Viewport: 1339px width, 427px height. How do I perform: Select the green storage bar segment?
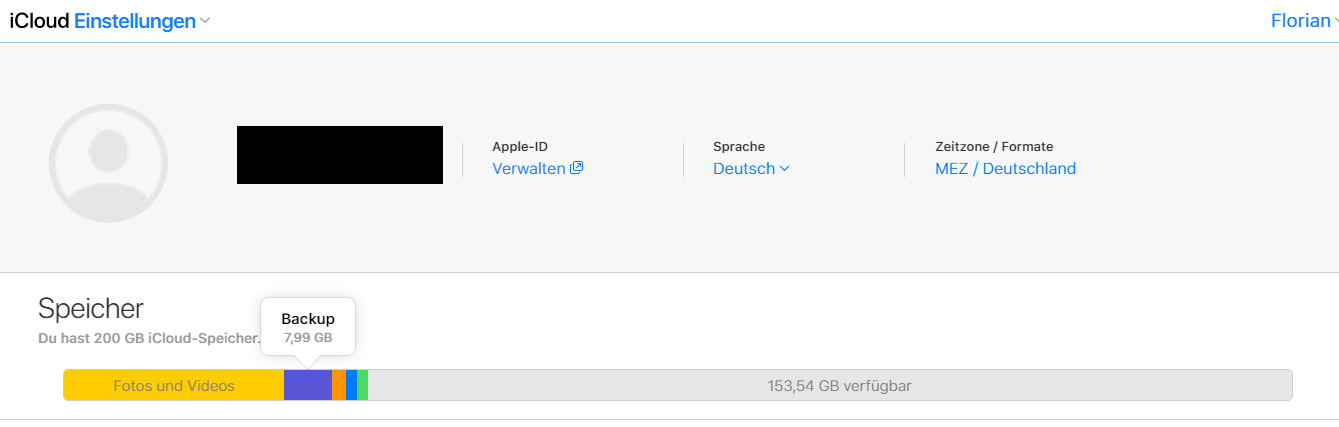(362, 385)
